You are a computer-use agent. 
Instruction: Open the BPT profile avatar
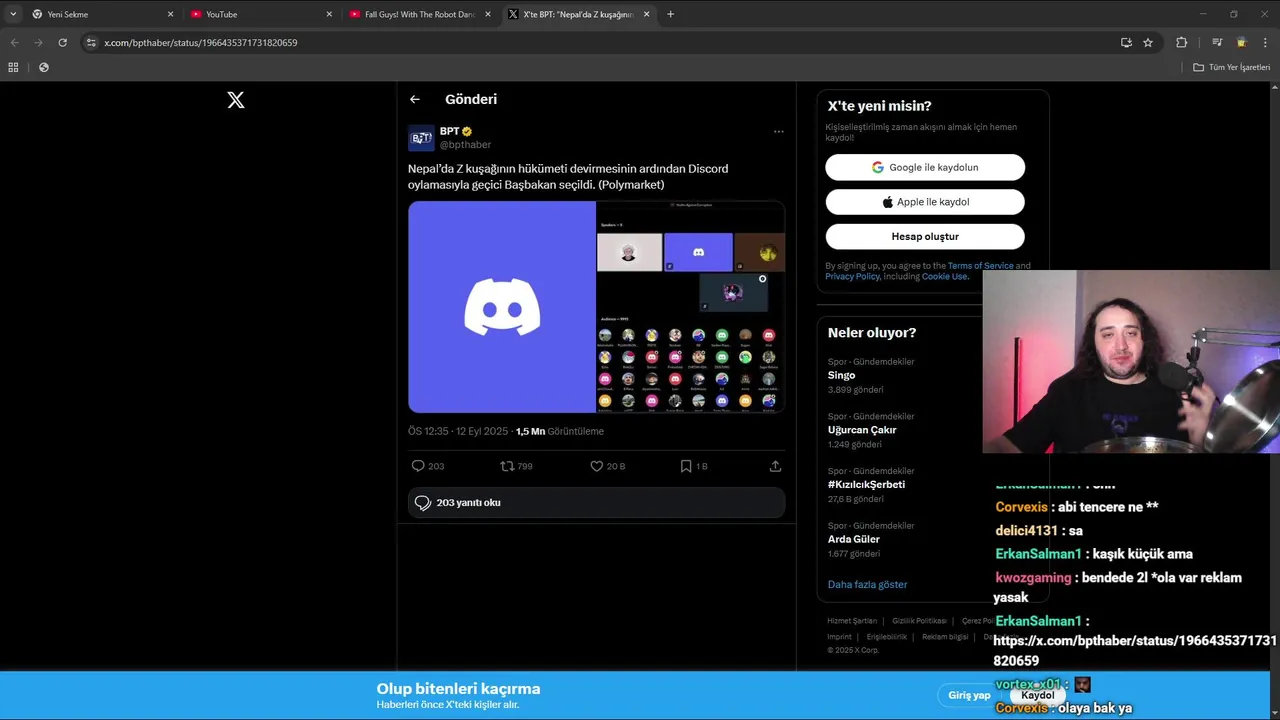coord(421,138)
